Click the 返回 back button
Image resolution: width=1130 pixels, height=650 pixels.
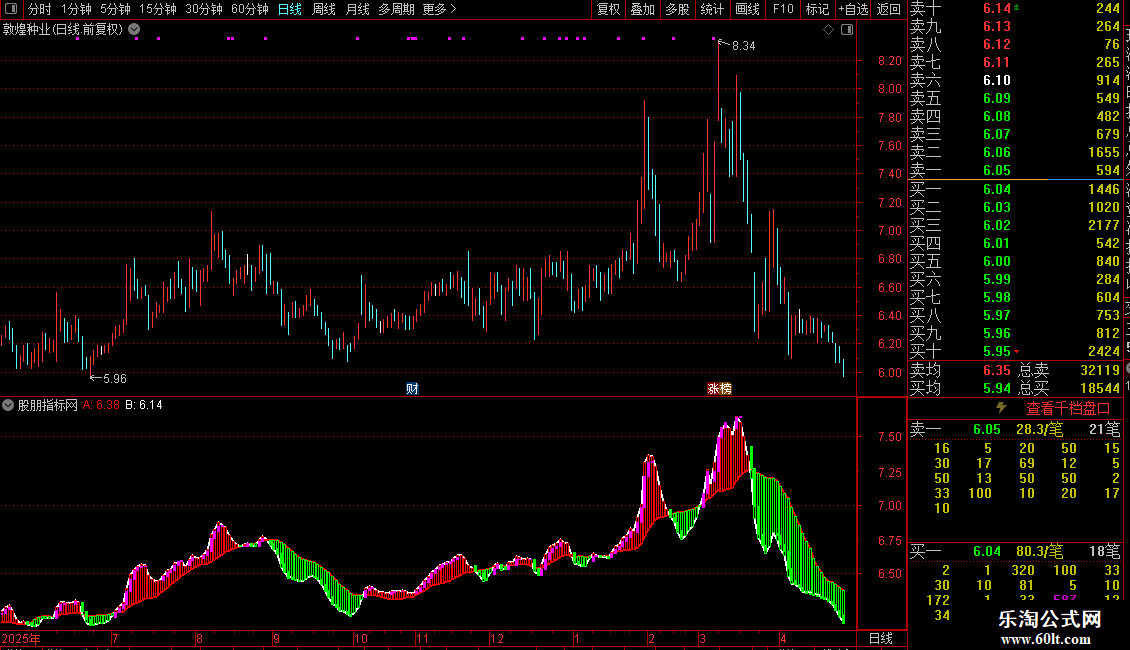tap(888, 9)
